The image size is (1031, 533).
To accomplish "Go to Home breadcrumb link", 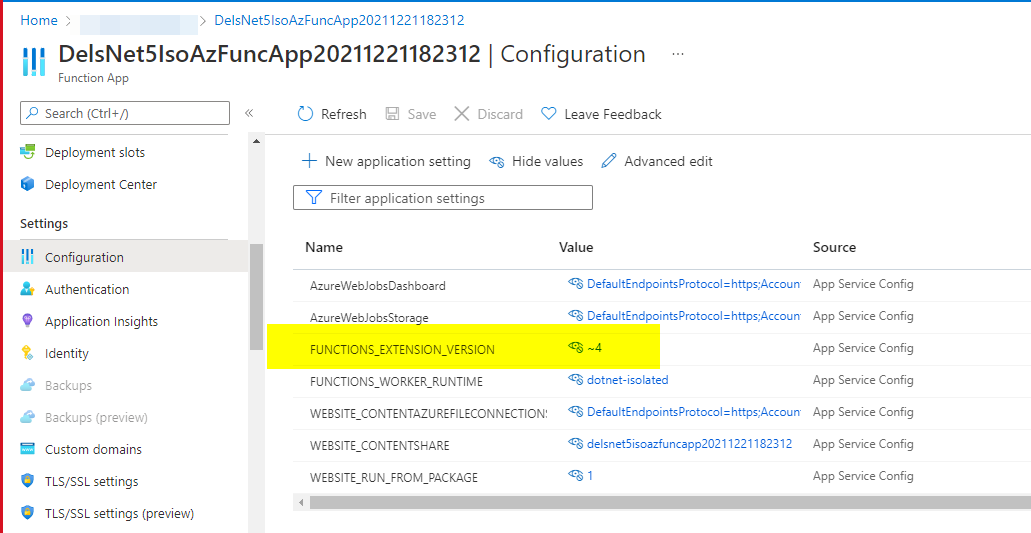I will coord(39,20).
